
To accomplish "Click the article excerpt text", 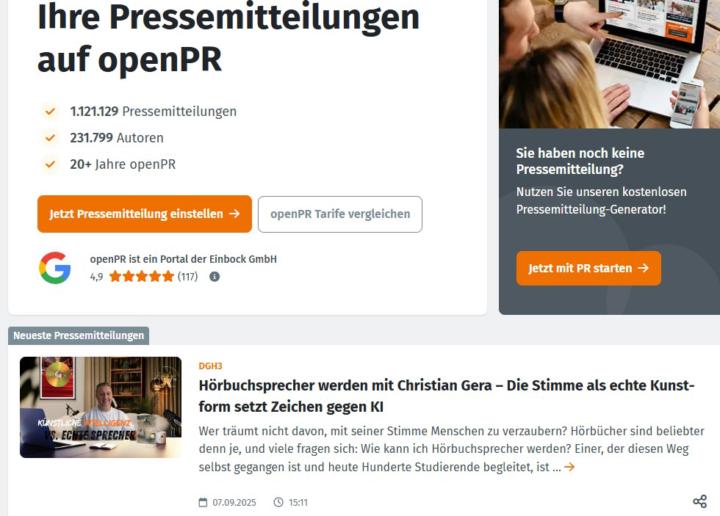I will tap(451, 449).
